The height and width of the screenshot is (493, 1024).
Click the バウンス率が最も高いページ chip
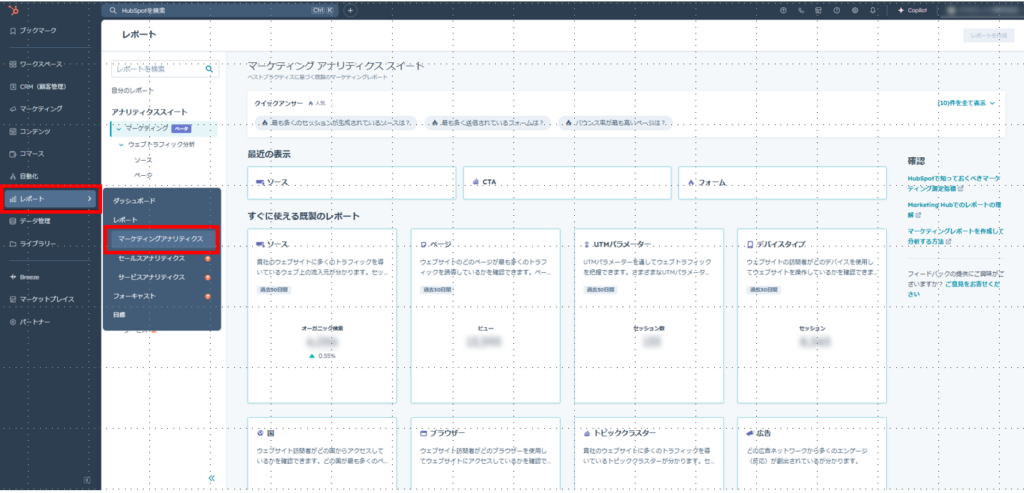click(615, 123)
